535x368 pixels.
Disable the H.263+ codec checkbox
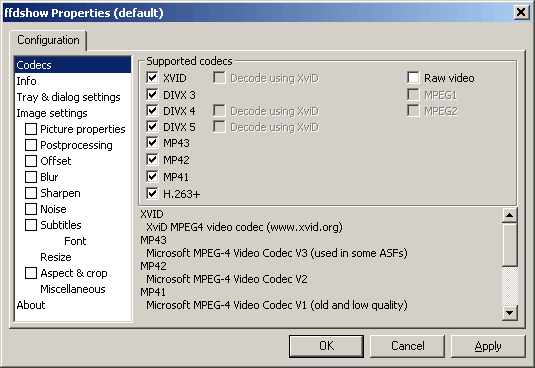point(152,194)
